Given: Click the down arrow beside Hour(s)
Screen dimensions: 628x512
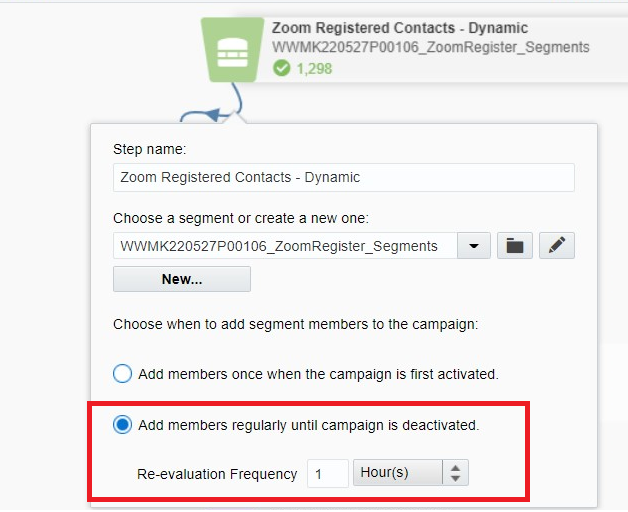Looking at the screenshot, I should [x=455, y=479].
